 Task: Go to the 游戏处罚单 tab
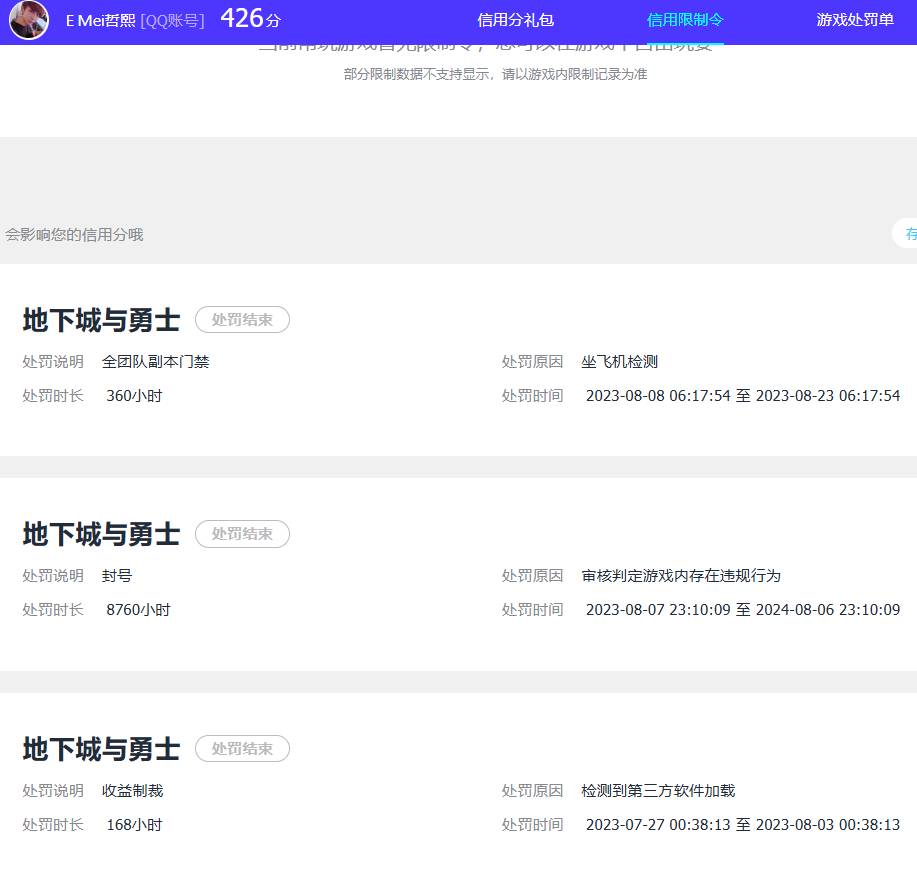click(x=855, y=20)
